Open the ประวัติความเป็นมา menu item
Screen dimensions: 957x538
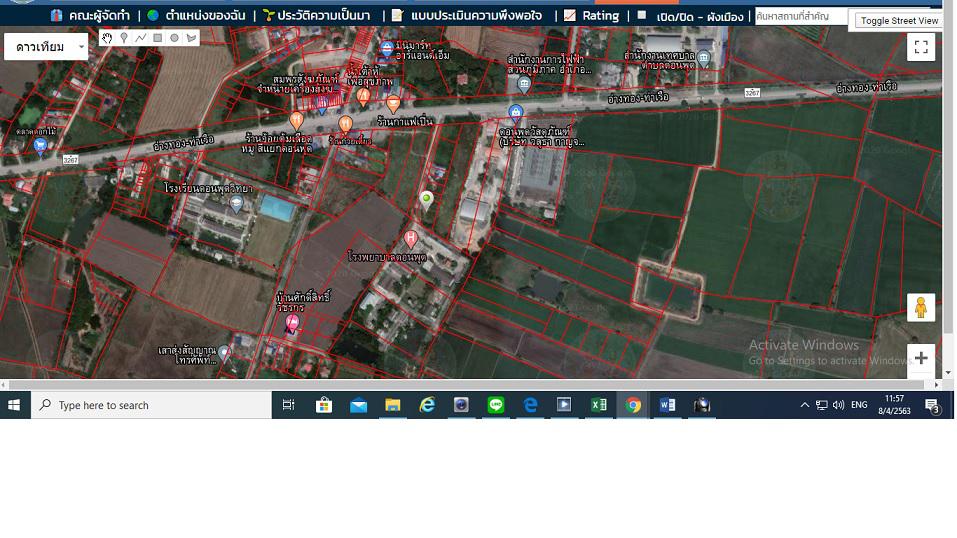click(317, 15)
